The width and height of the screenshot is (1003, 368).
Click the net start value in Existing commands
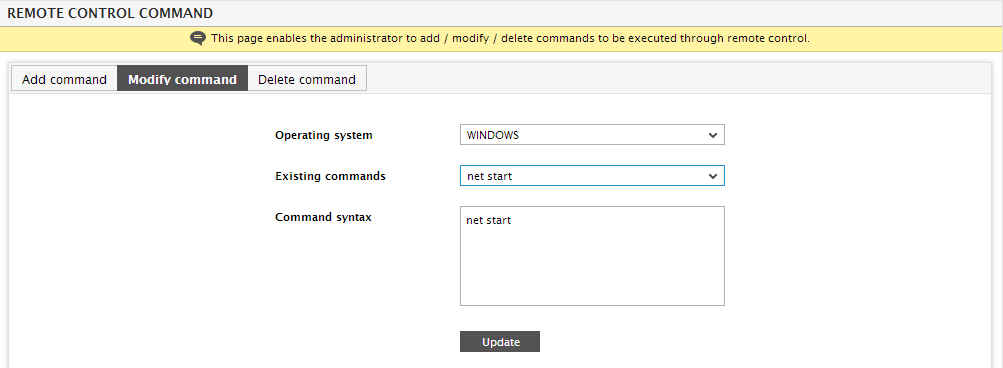pyautogui.click(x=489, y=176)
